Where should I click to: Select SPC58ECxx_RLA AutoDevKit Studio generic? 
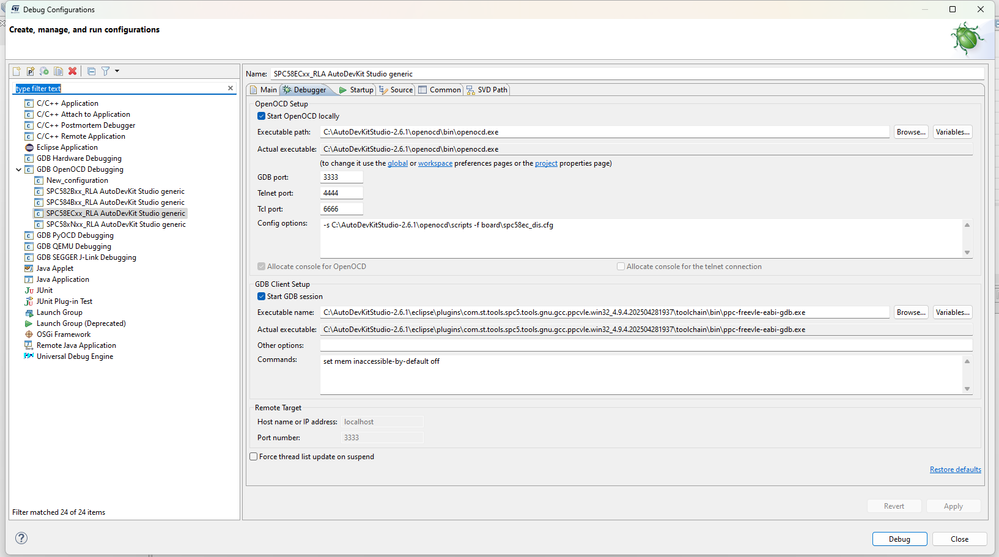coord(115,213)
